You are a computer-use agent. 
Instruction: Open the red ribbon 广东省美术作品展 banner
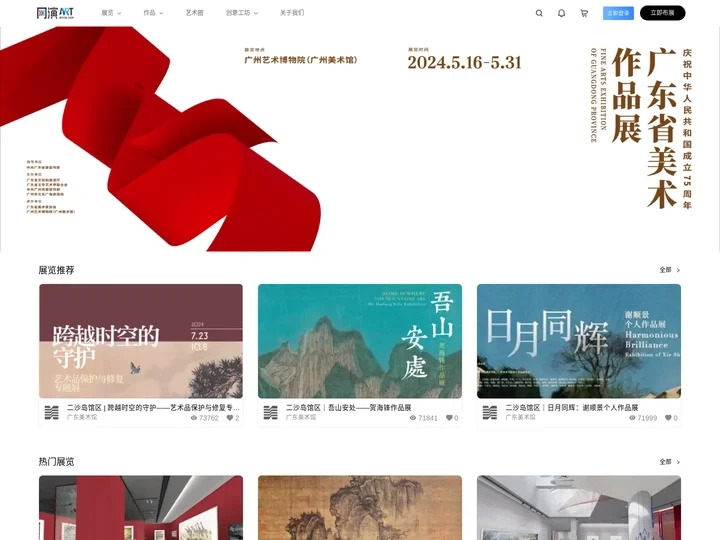(360, 139)
